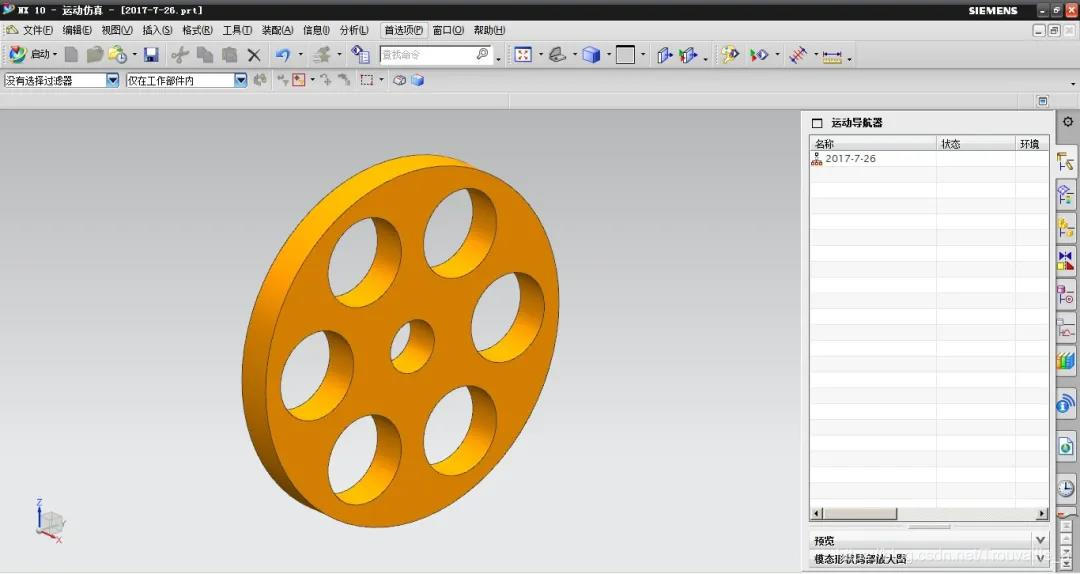Screen dimensions: 1080x574
Task: Toggle the solid blue cube selection icon
Action: (417, 81)
